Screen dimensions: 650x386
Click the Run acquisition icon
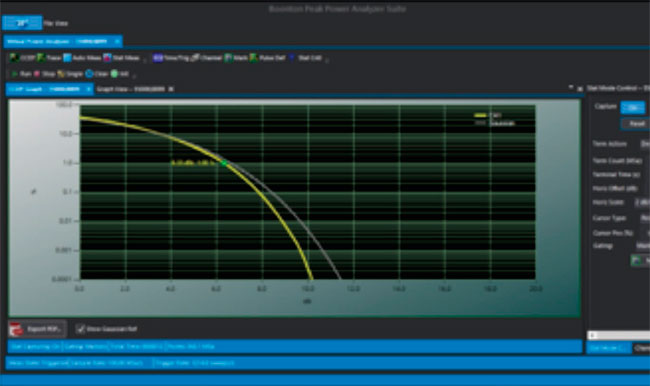pos(15,74)
